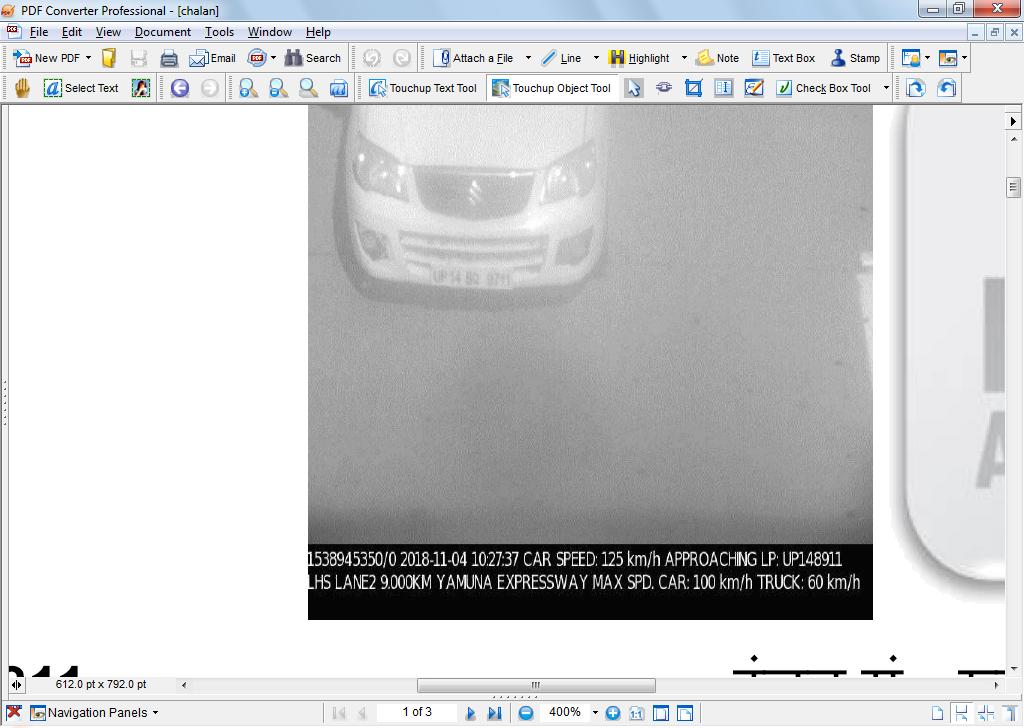Image resolution: width=1024 pixels, height=728 pixels.
Task: Click the fit page icon in status bar
Action: click(x=661, y=713)
